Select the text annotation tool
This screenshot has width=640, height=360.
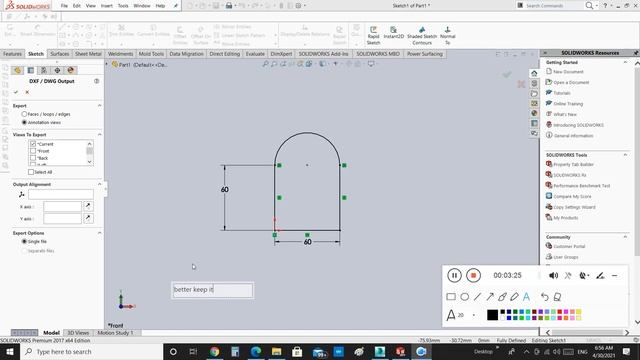coord(527,297)
